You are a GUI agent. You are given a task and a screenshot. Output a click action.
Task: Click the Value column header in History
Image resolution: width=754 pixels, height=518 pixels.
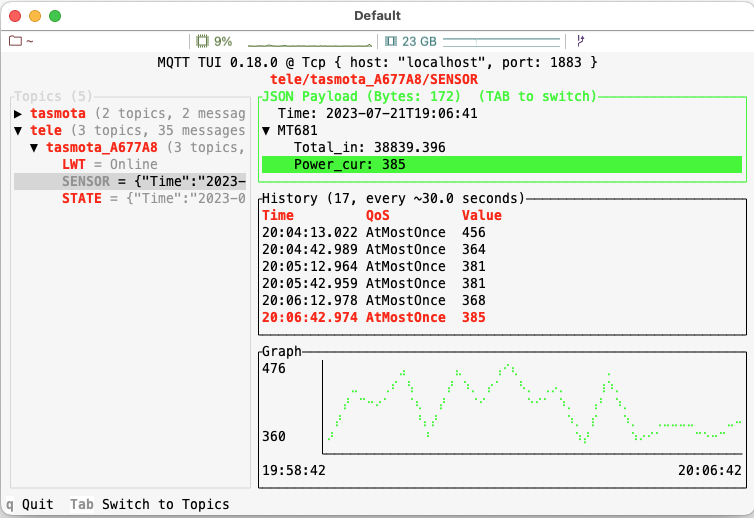coord(482,215)
